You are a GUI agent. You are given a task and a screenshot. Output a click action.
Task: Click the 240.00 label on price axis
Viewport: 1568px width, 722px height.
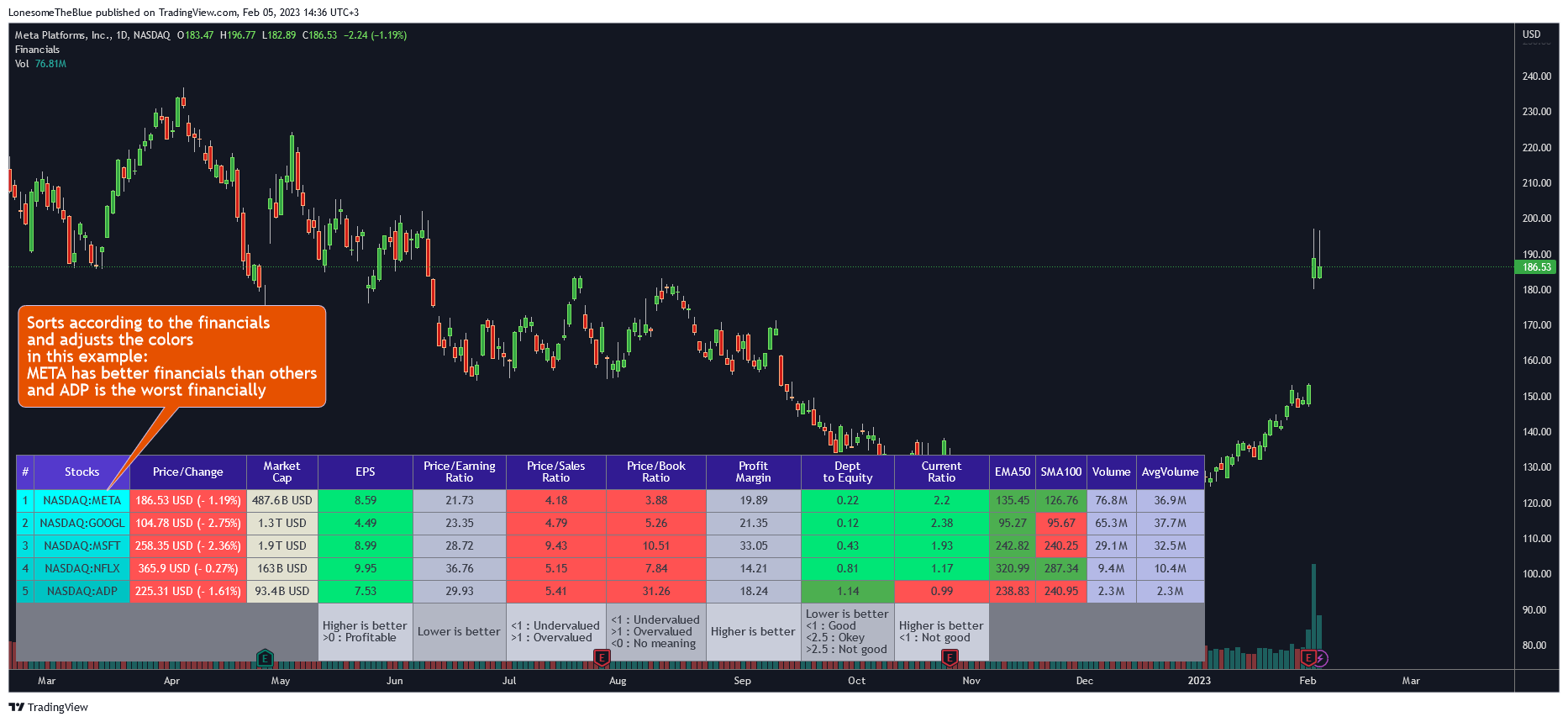pyautogui.click(x=1537, y=76)
